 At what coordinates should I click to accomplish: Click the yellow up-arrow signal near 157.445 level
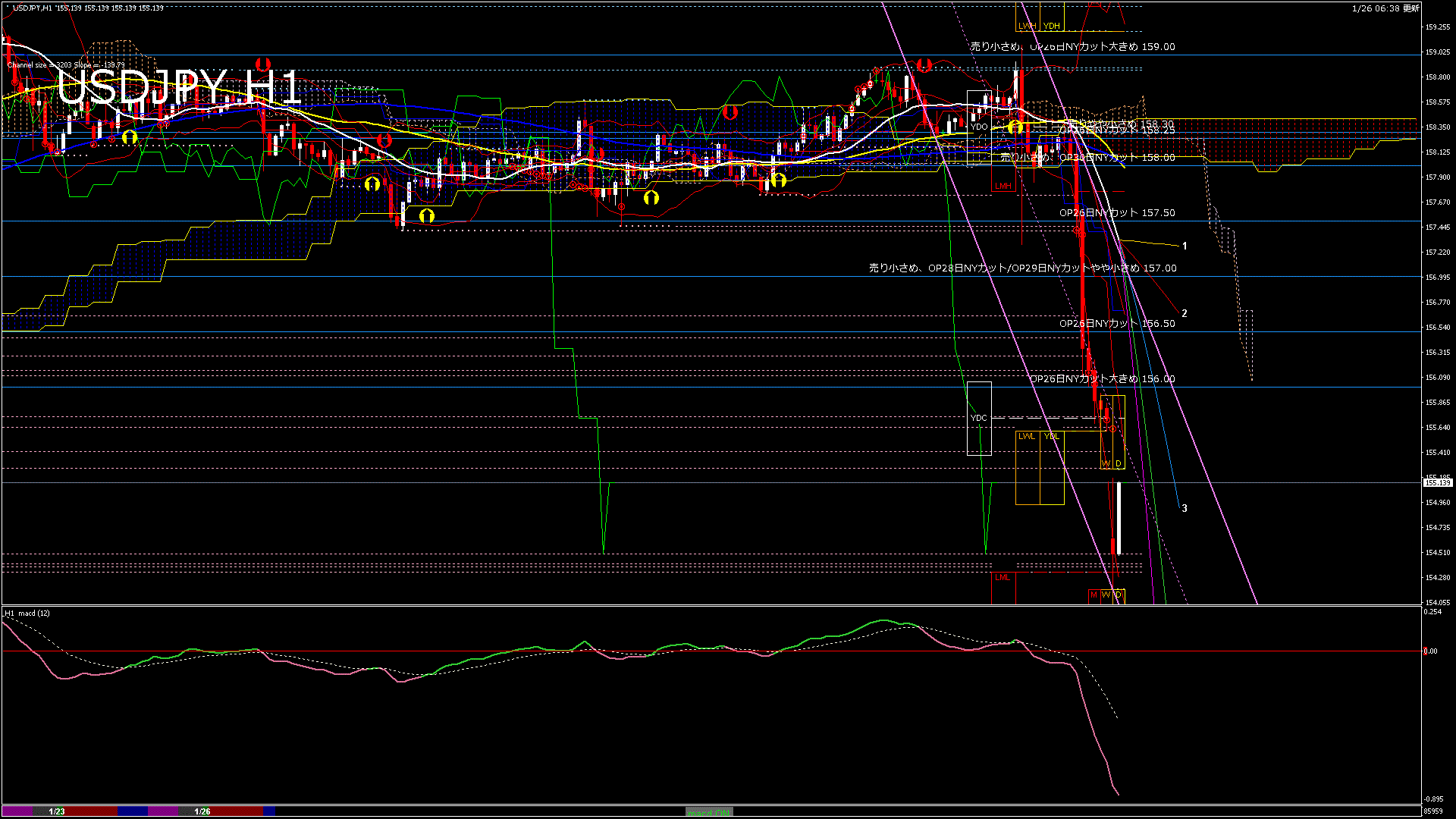[426, 216]
